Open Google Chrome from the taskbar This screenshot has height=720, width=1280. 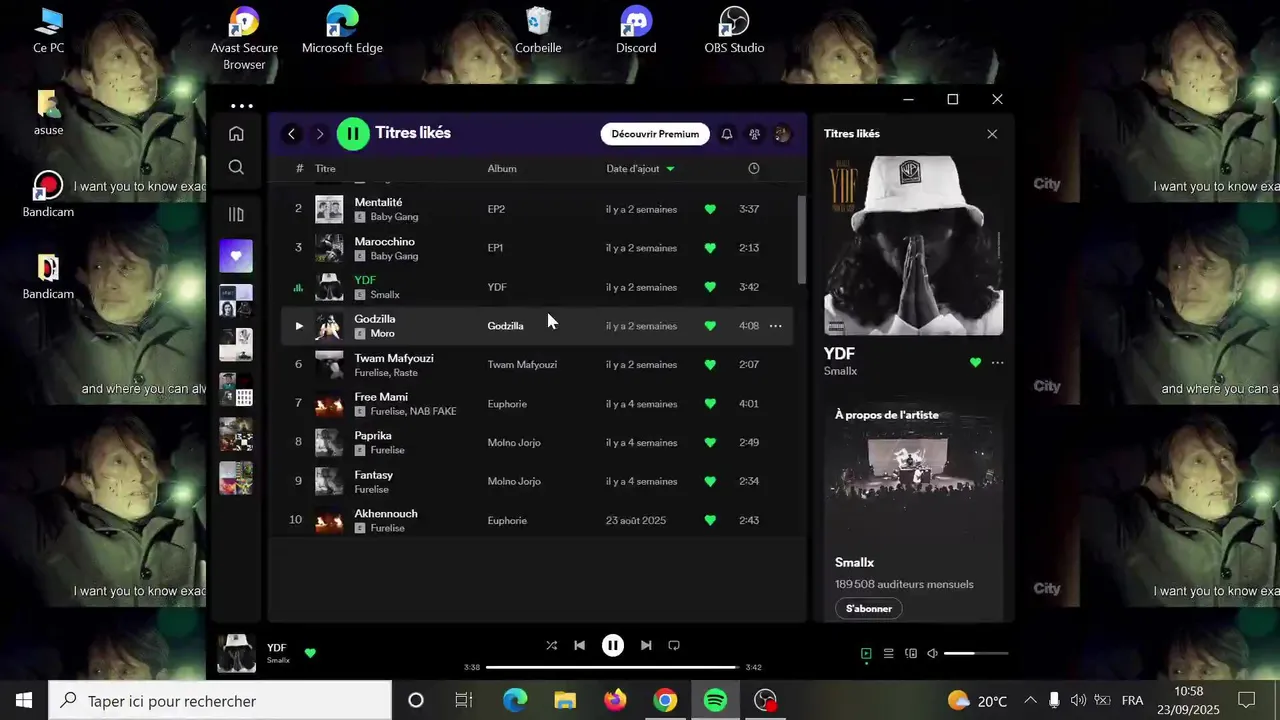point(665,701)
